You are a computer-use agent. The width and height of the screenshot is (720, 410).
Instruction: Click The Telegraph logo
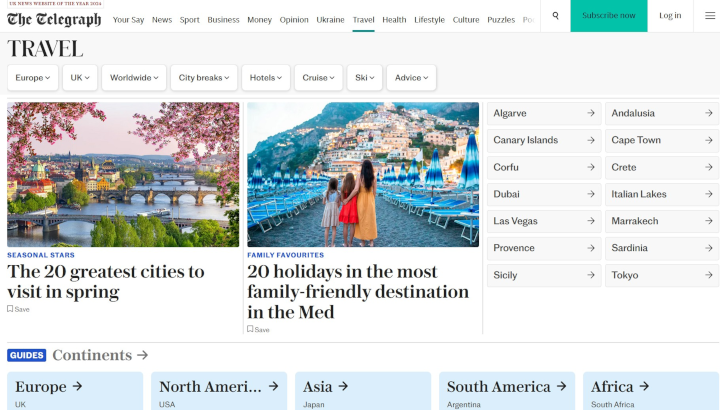click(54, 19)
